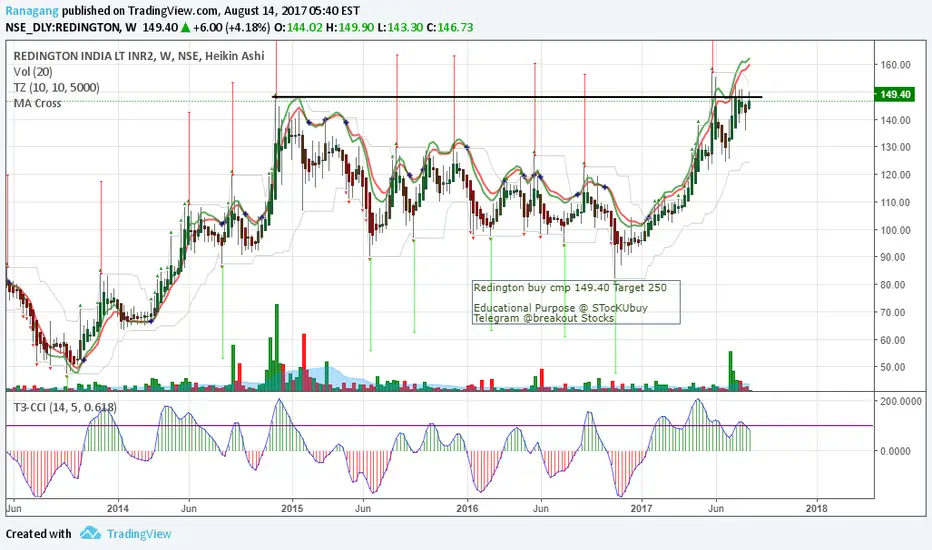932x550 pixels.
Task: Click the 0.0000 CCI axis label
Action: coord(895,451)
